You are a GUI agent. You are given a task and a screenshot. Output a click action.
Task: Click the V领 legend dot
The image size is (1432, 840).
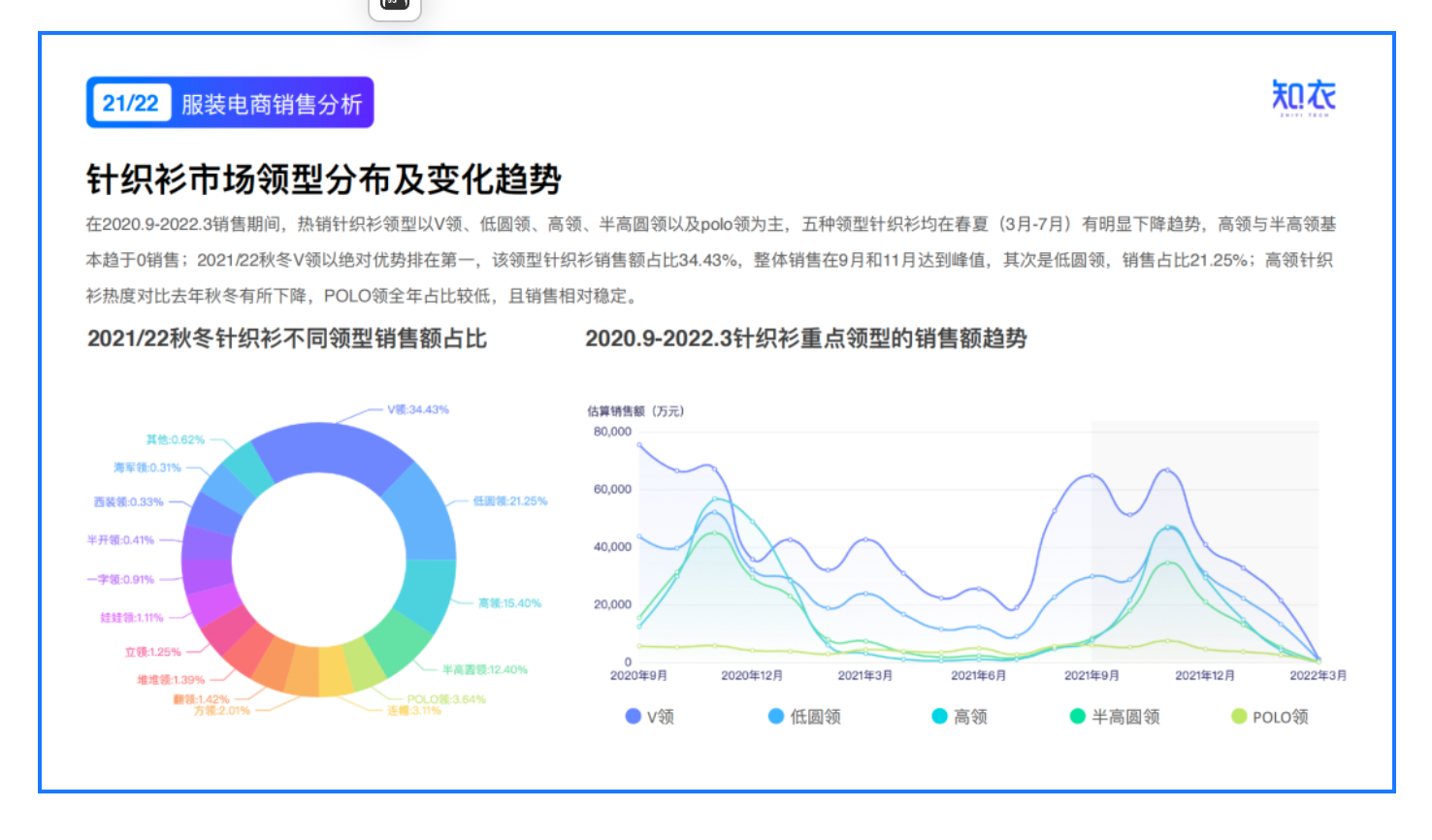click(634, 716)
